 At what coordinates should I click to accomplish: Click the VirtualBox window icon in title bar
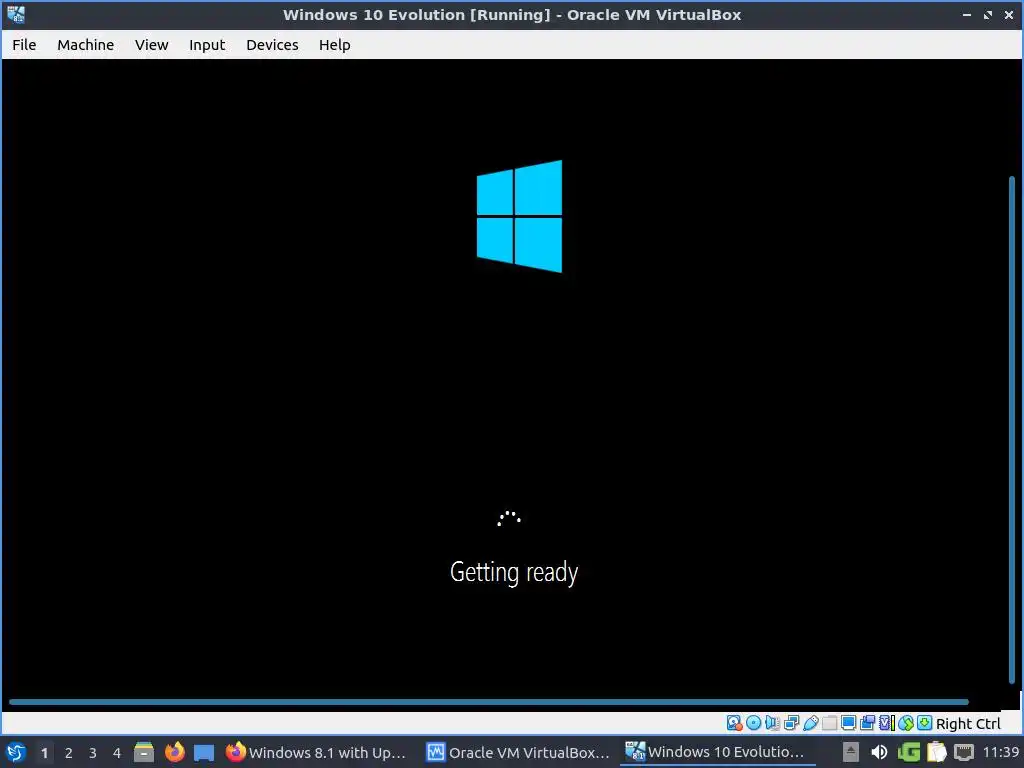pos(16,14)
